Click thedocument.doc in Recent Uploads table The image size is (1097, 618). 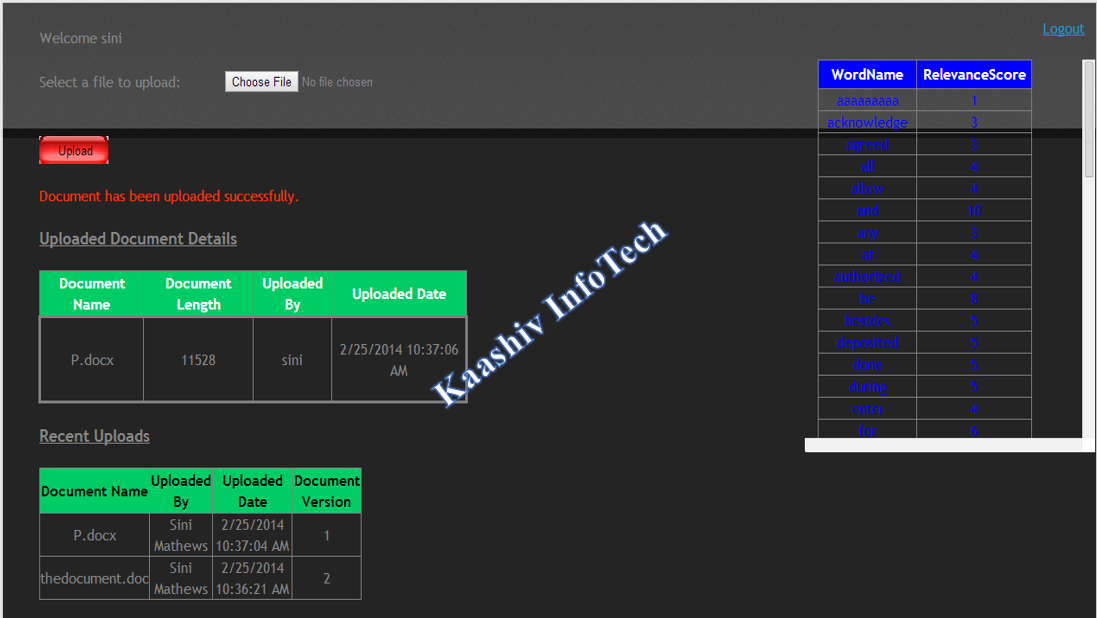point(95,578)
